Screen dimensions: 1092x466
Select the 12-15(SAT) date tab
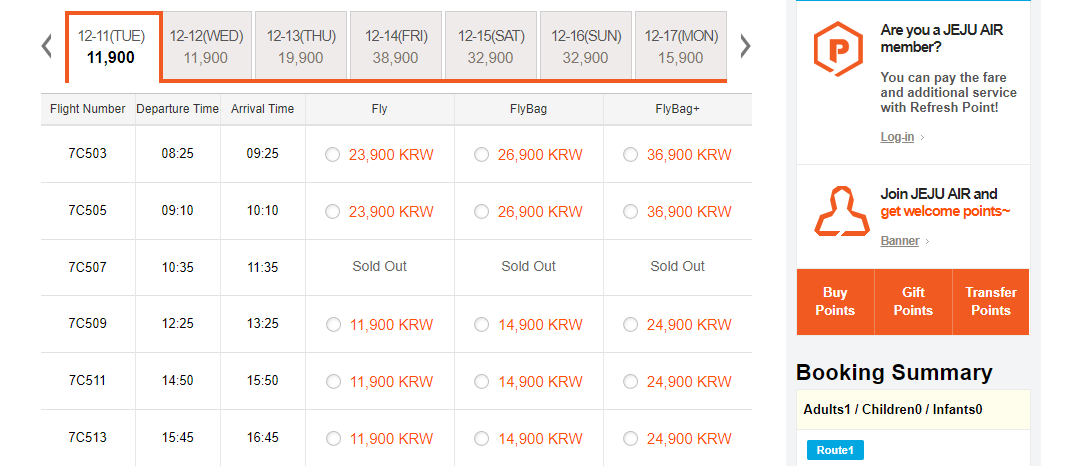(x=490, y=46)
